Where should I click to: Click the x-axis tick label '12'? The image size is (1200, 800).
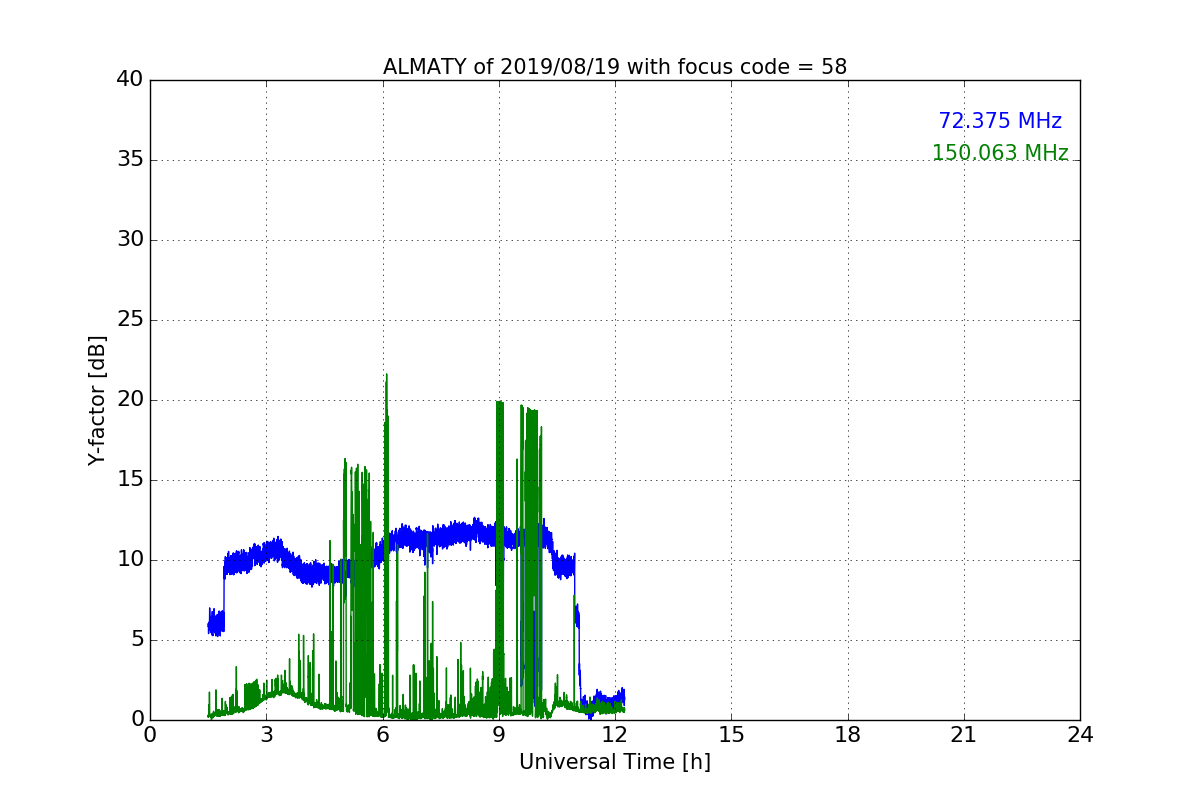(615, 735)
